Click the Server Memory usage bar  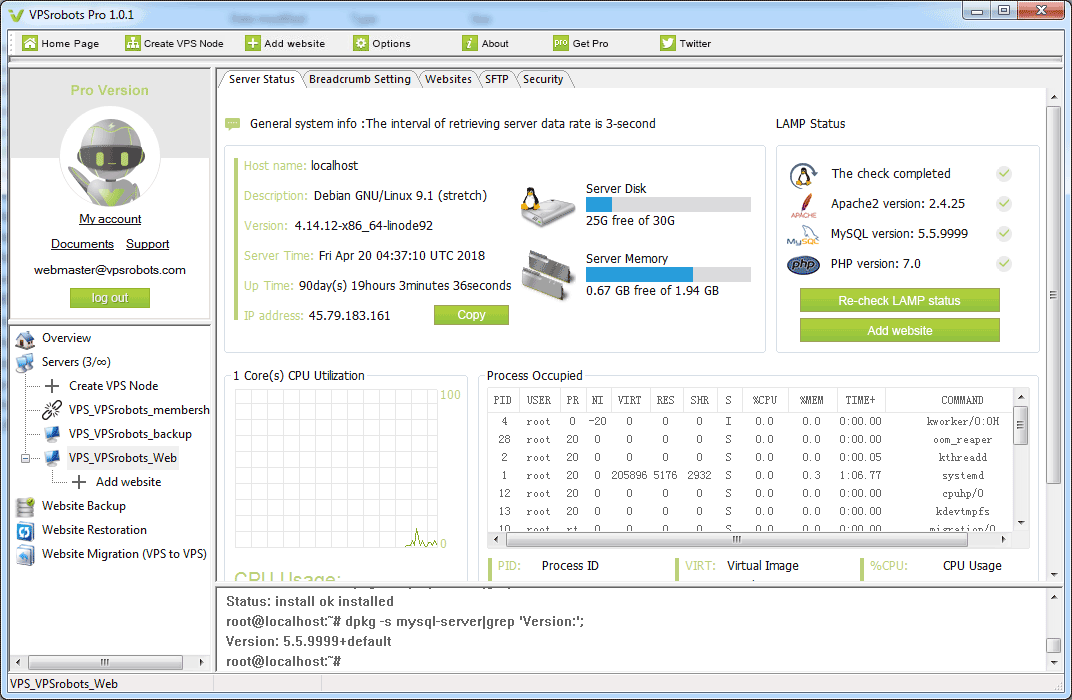click(x=665, y=275)
